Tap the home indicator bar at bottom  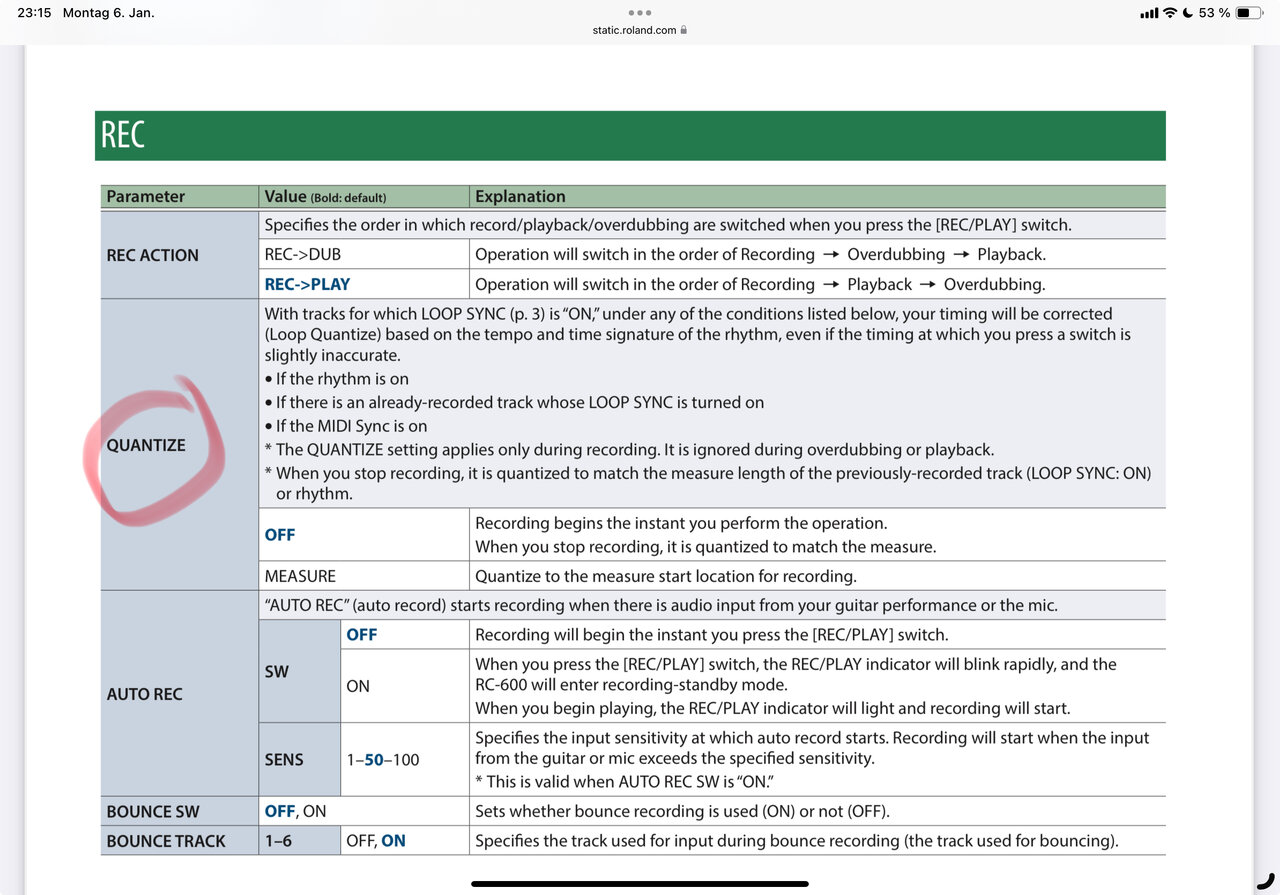pos(640,884)
